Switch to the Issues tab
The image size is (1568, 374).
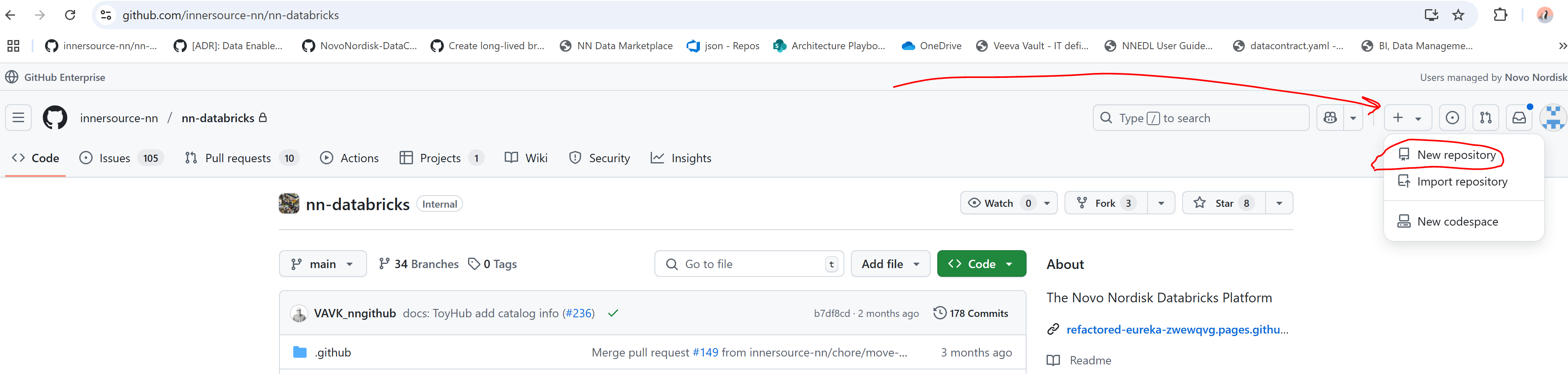tap(122, 158)
